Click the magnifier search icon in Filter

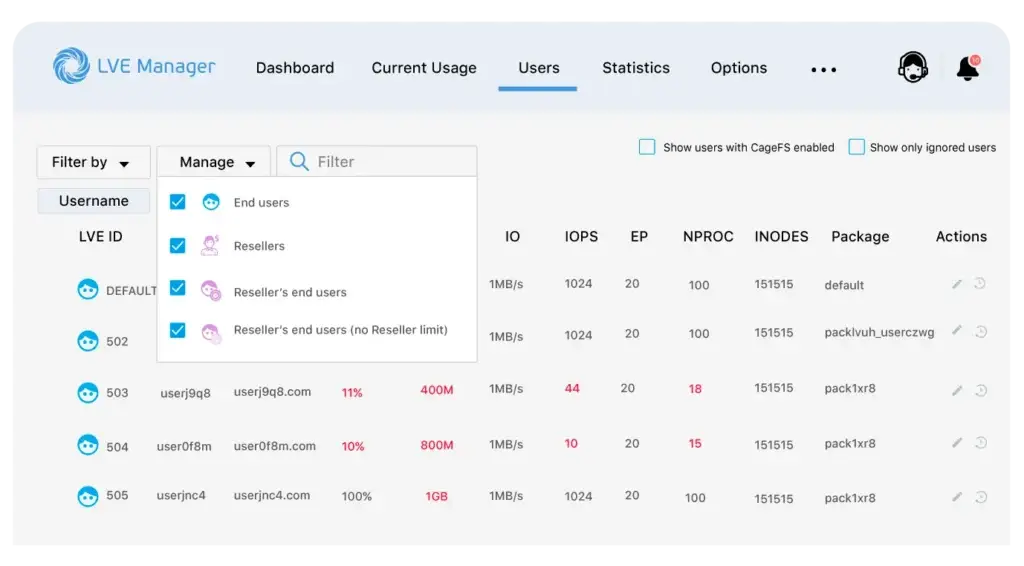click(298, 161)
